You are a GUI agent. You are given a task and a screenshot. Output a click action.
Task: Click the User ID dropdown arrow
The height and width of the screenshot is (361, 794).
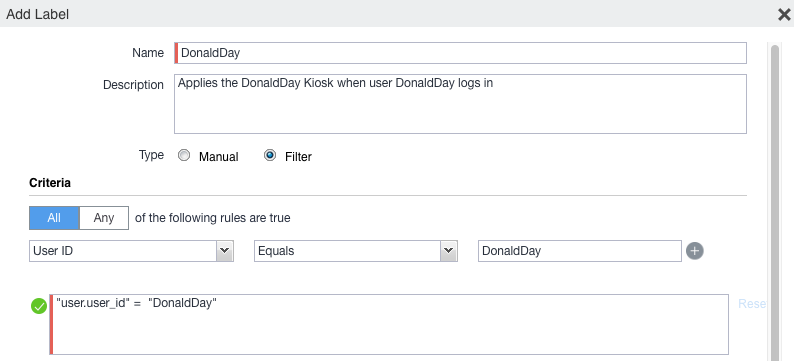tap(224, 251)
